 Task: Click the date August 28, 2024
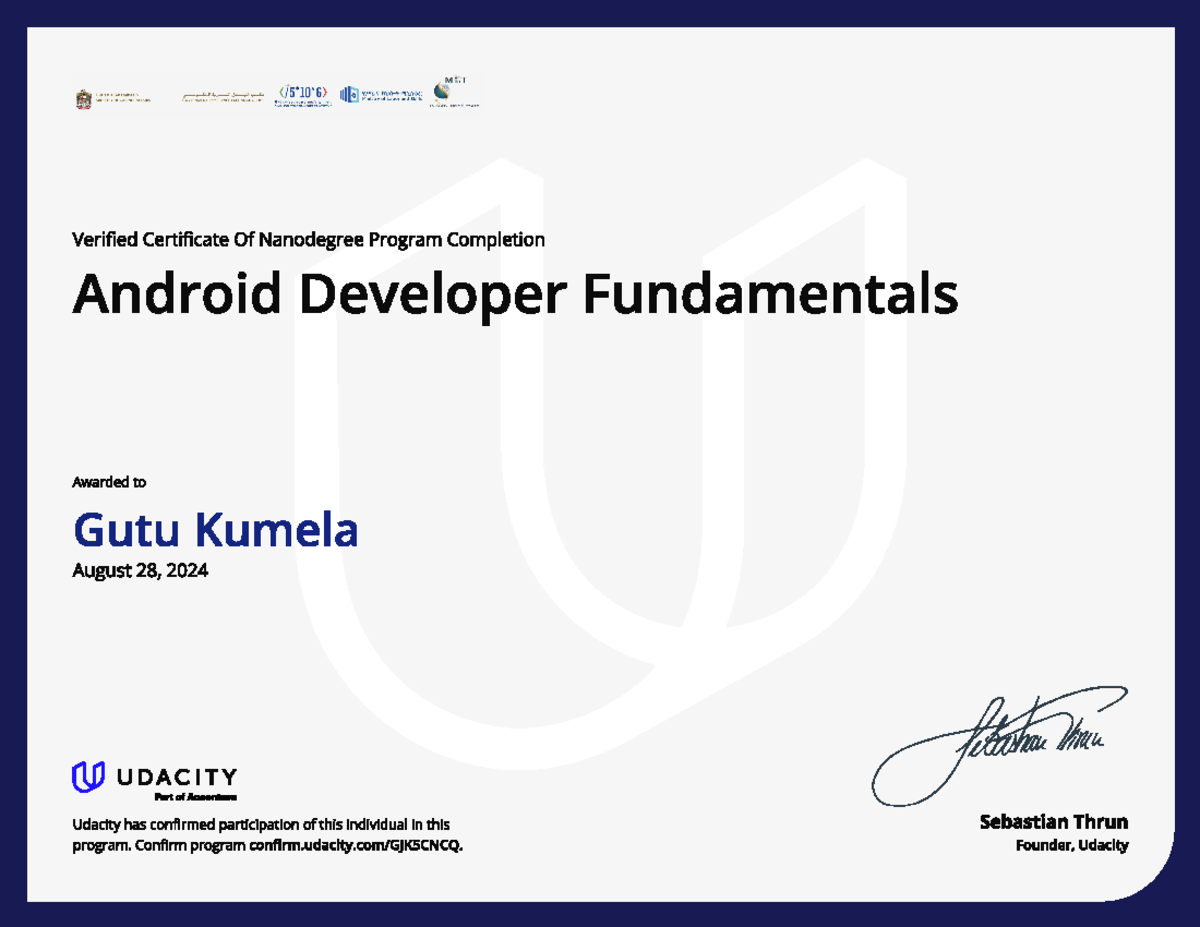(x=140, y=571)
